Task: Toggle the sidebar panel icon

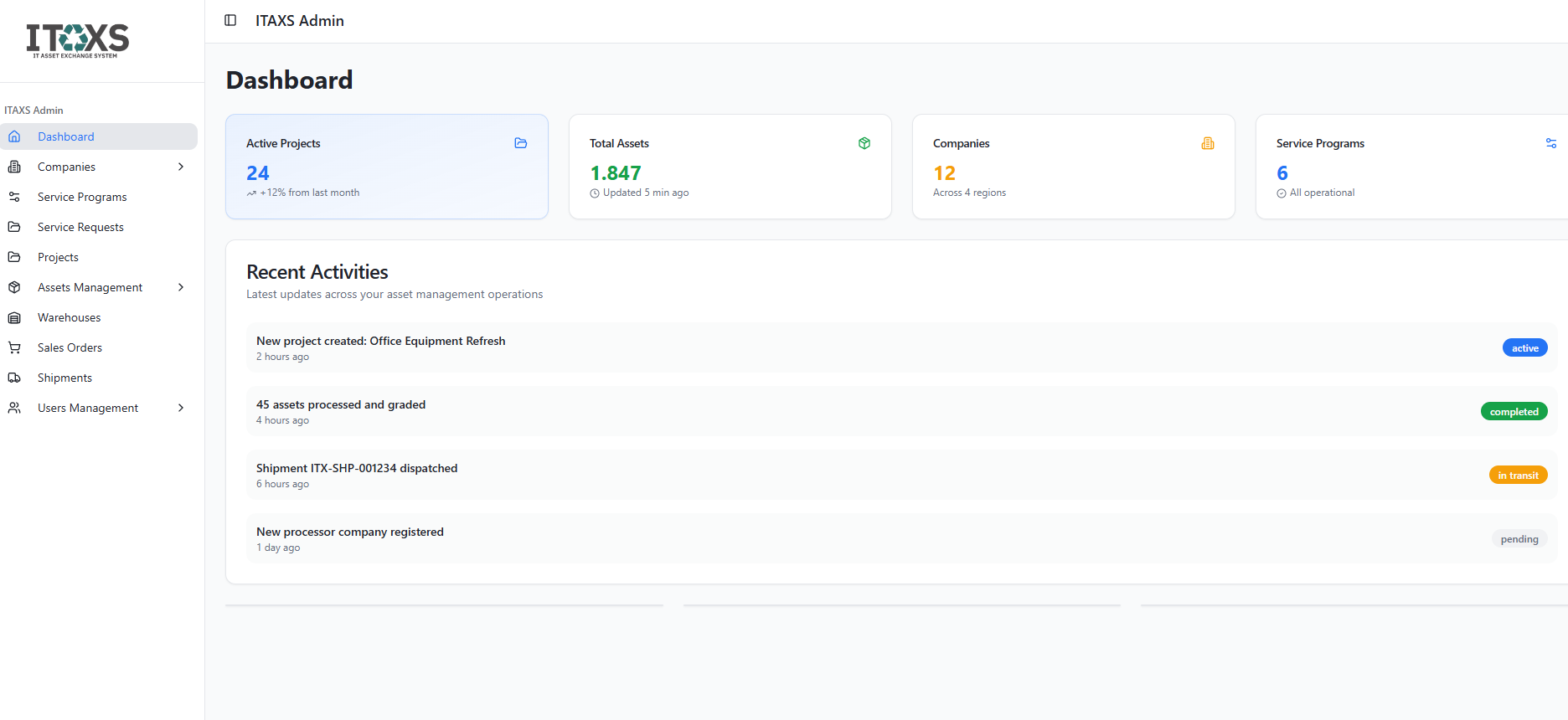Action: tap(230, 20)
